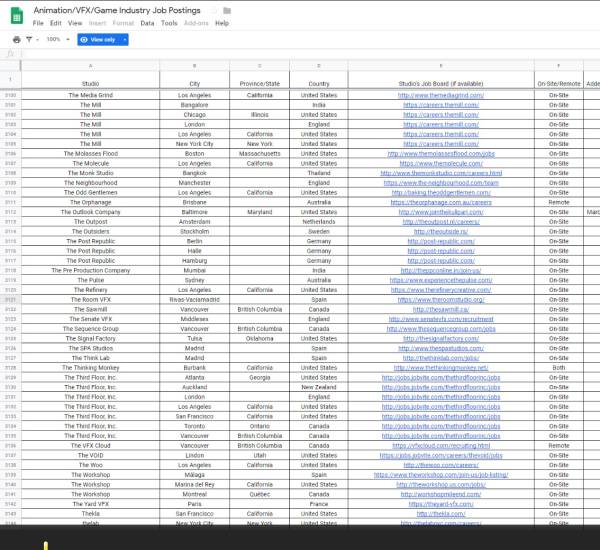Click the Bangalore city cell

[x=194, y=105]
